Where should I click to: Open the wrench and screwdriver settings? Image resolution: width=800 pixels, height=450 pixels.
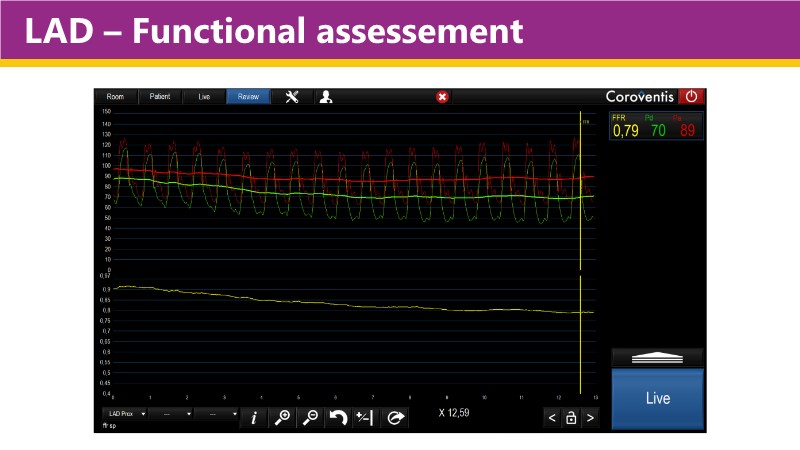[x=292, y=97]
